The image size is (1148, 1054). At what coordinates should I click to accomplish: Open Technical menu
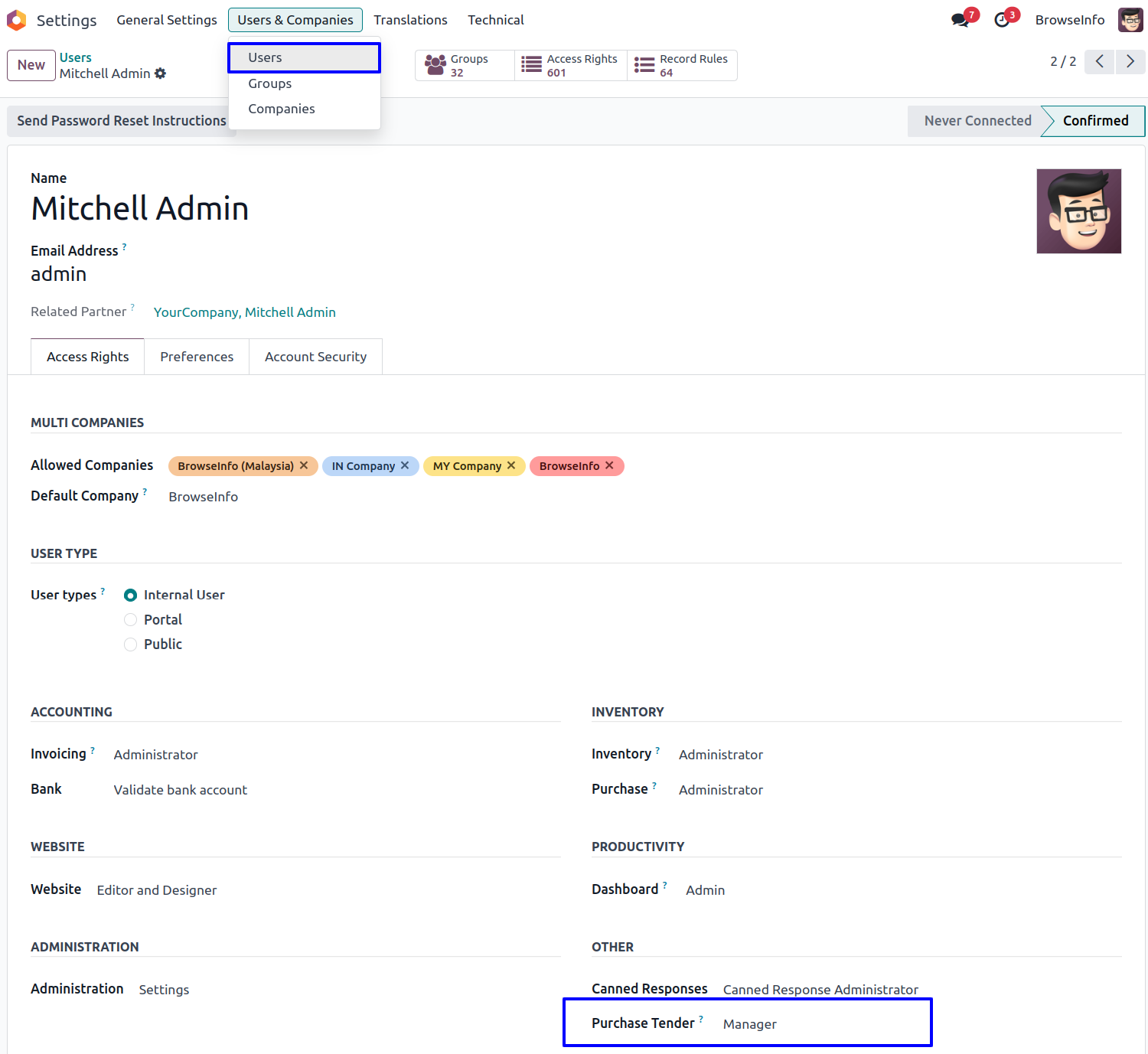[496, 20]
